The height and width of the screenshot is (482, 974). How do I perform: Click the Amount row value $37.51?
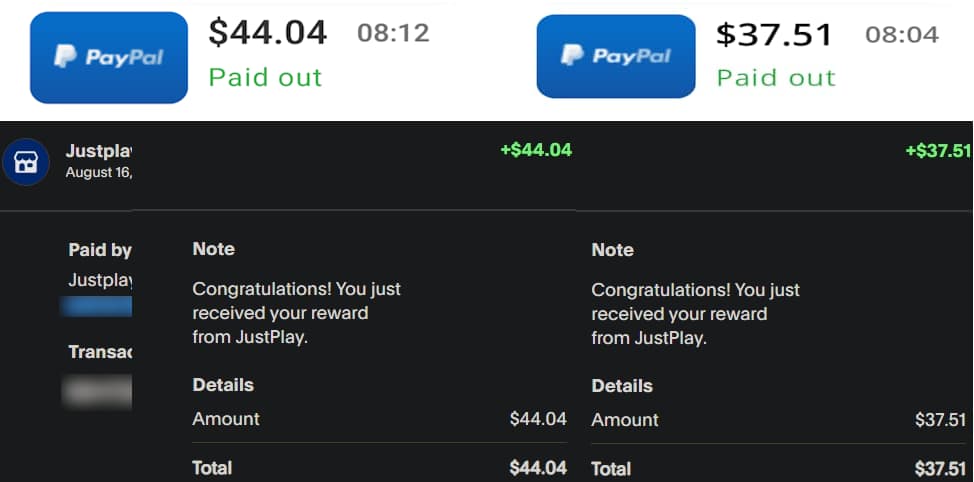(x=940, y=420)
